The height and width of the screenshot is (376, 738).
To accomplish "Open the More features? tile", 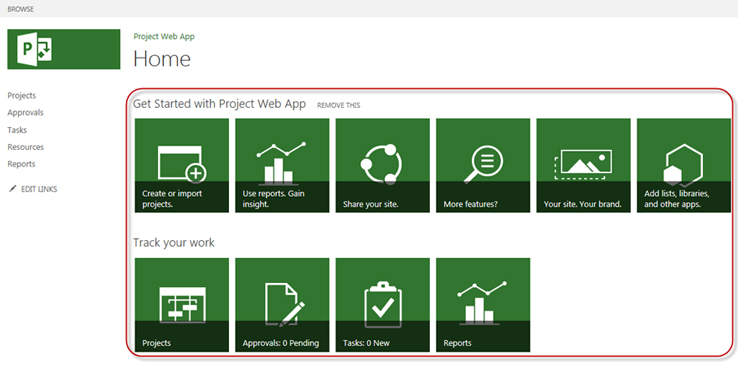I will [x=483, y=165].
